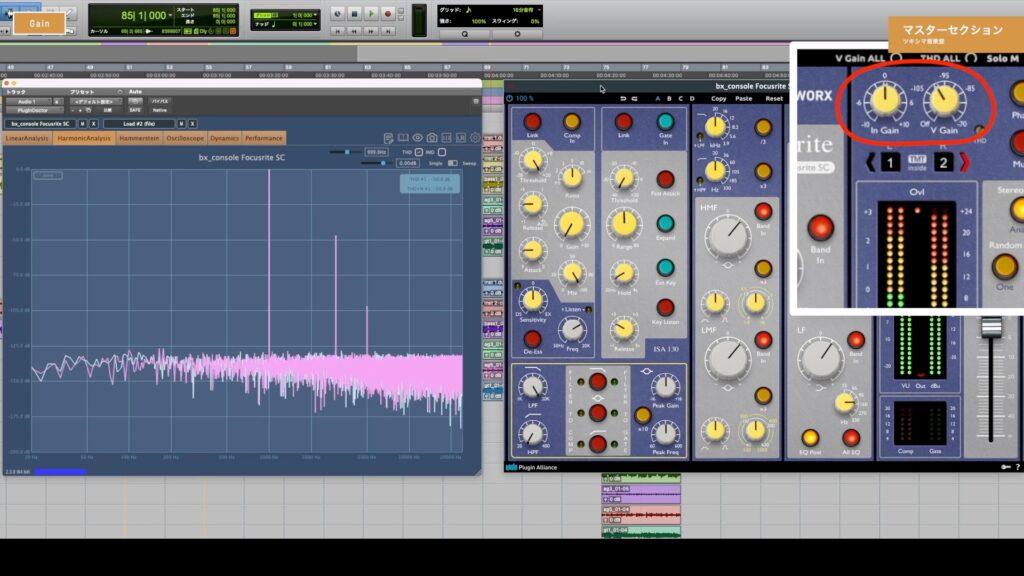Image resolution: width=1024 pixels, height=576 pixels.
Task: Toggle the Expand teal button
Action: click(x=665, y=223)
